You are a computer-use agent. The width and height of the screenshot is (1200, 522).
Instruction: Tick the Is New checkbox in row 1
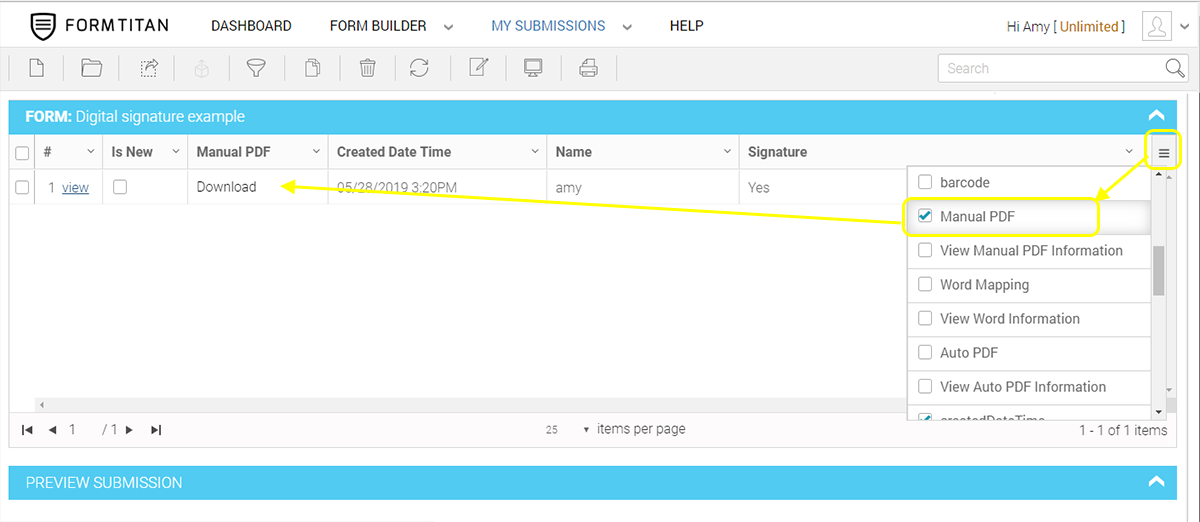(120, 187)
